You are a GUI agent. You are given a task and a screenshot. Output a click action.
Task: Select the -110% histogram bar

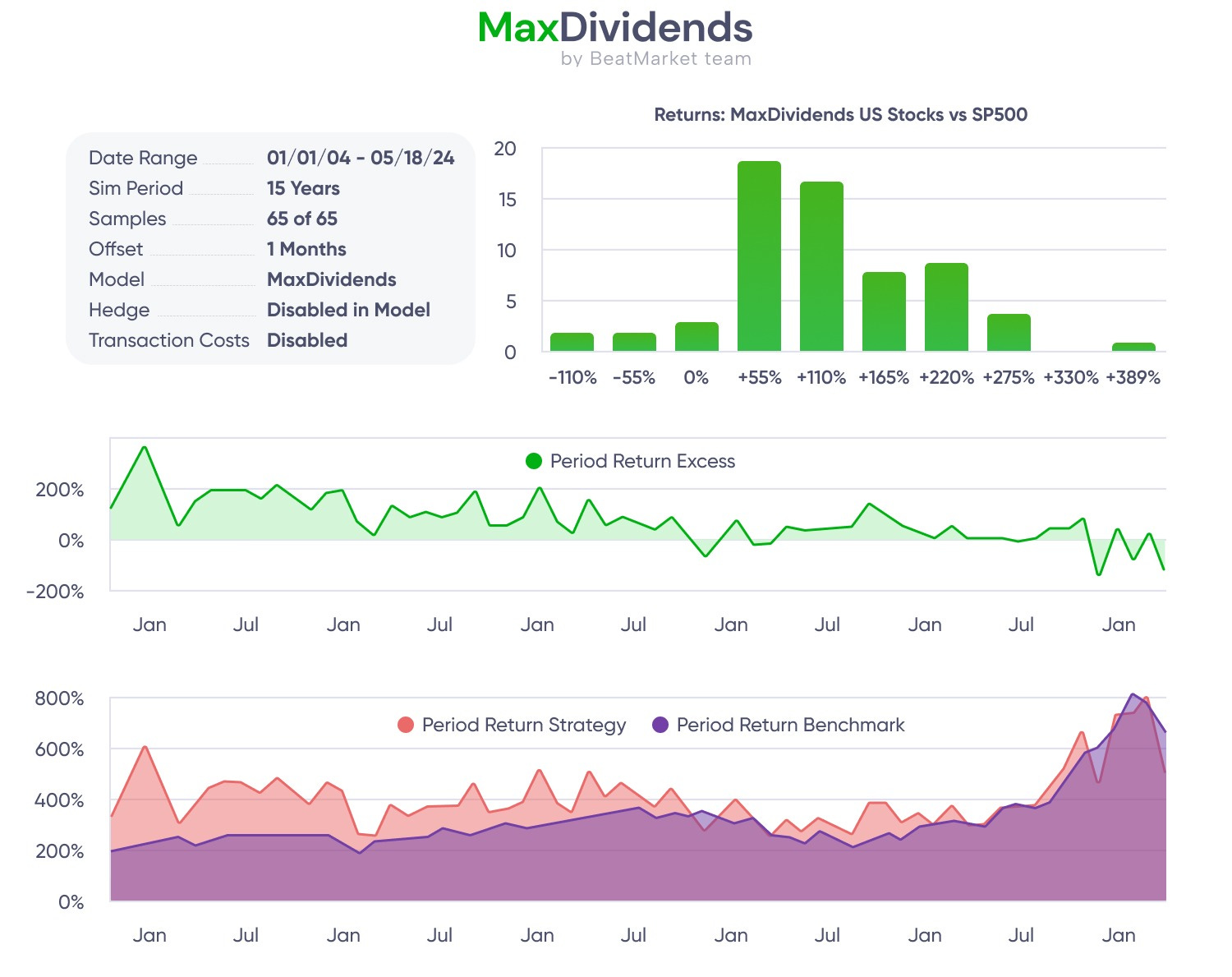pos(572,342)
